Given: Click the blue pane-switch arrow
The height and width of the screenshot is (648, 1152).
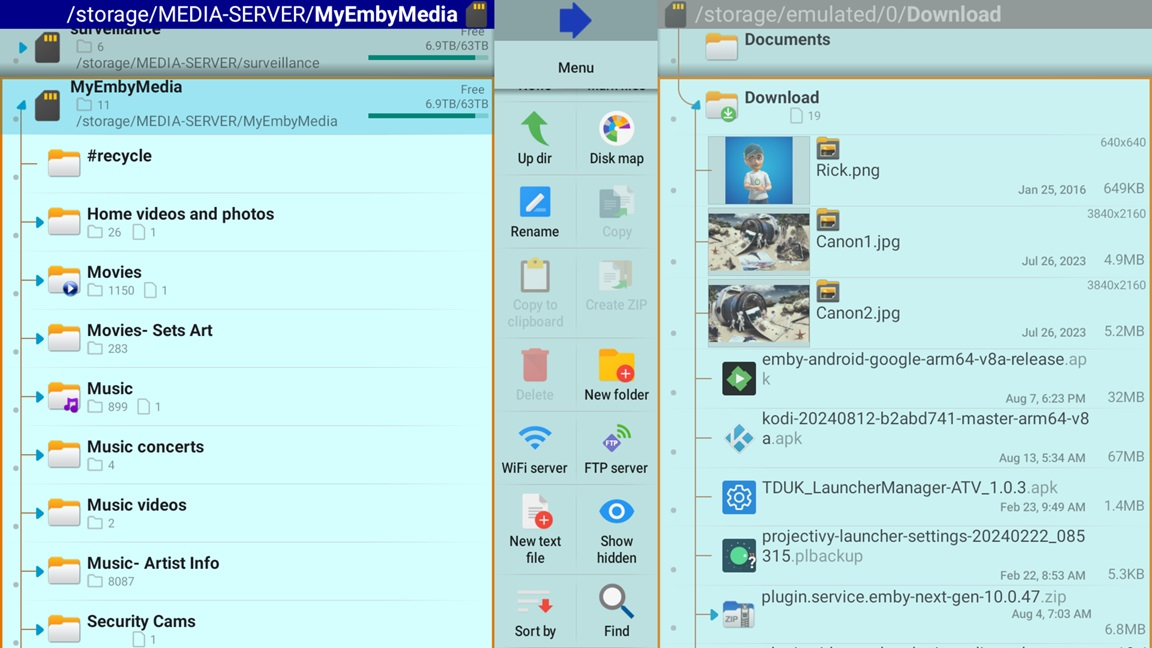Looking at the screenshot, I should click(575, 21).
